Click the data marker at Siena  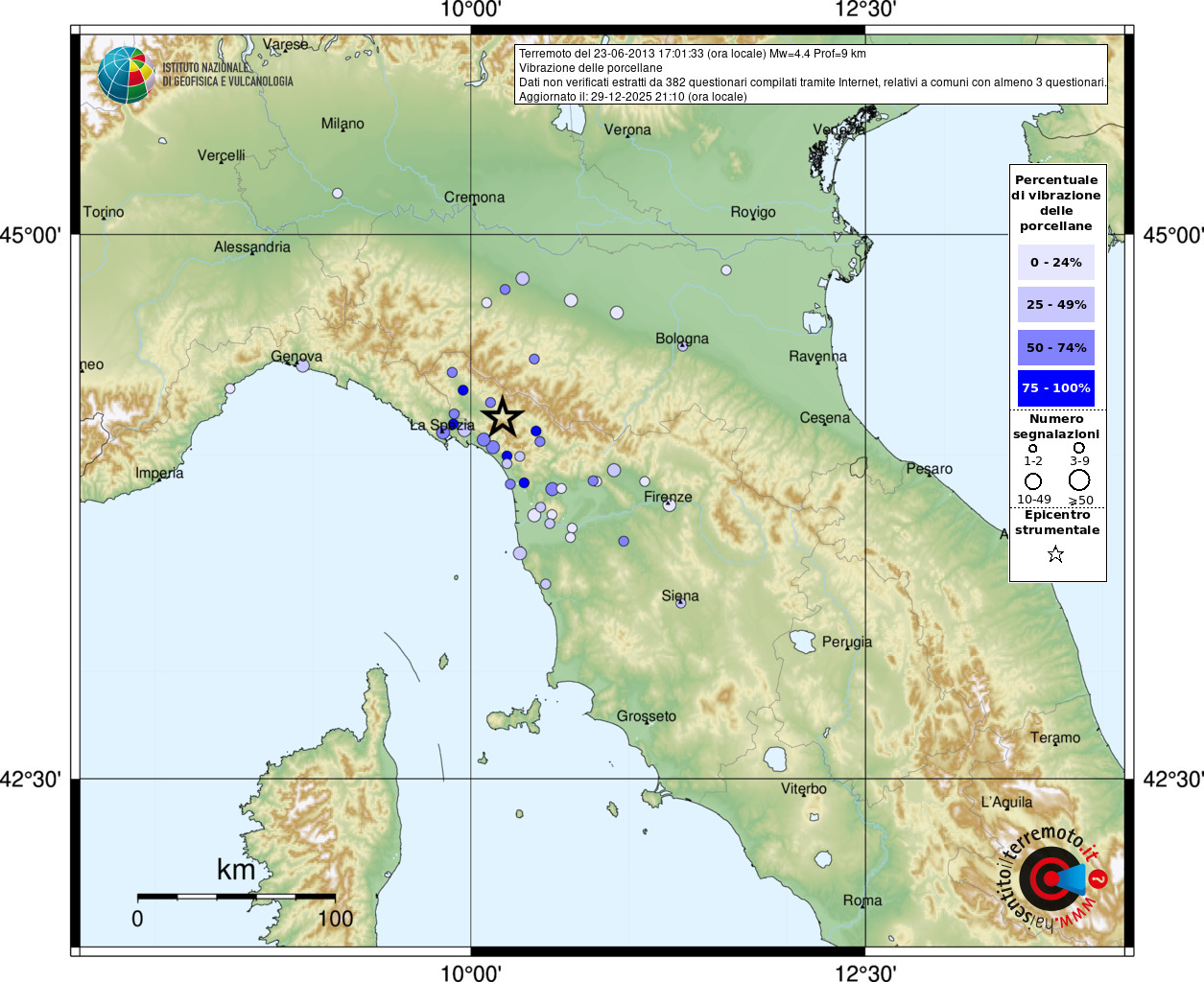coord(680,602)
